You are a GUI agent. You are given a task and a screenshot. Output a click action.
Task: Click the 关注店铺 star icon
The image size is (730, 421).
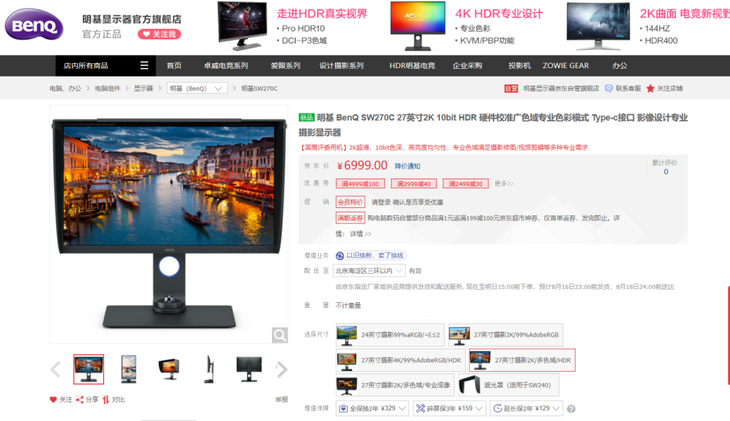[650, 88]
